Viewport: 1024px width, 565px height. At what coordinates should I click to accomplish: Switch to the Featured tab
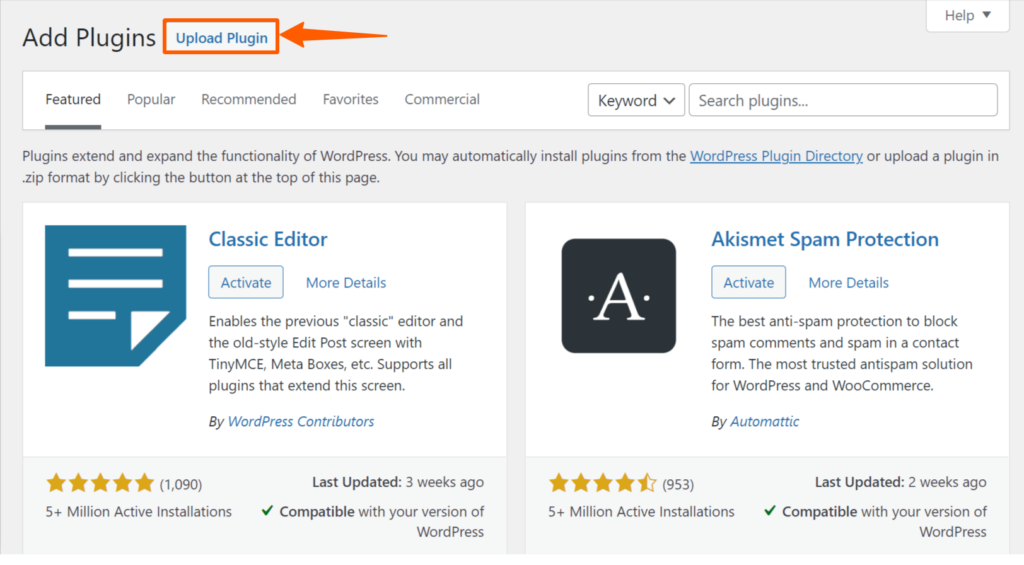click(x=72, y=99)
